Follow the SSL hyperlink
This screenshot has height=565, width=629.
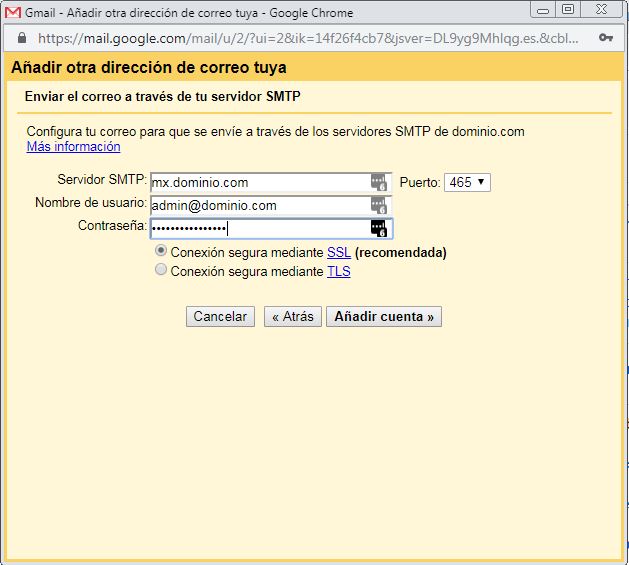point(338,253)
